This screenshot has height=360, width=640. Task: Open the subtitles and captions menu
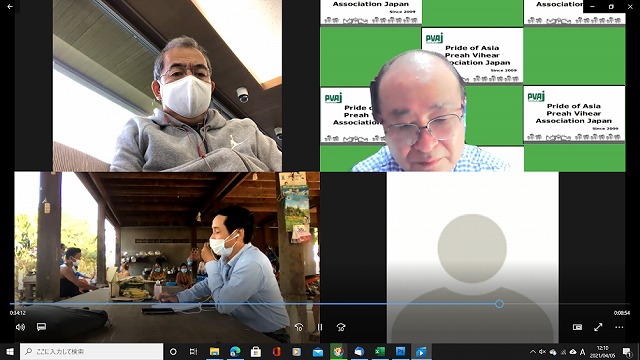[x=41, y=327]
